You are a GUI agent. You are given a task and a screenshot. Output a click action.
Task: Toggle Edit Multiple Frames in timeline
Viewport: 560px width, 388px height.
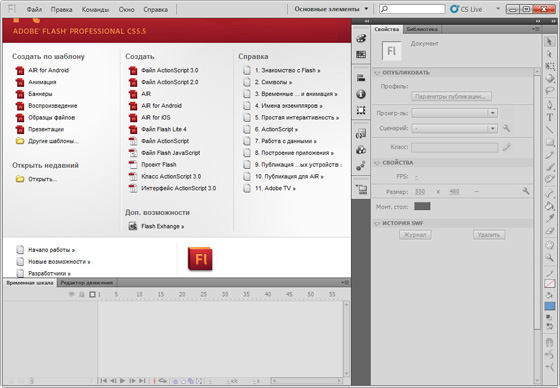(191, 381)
